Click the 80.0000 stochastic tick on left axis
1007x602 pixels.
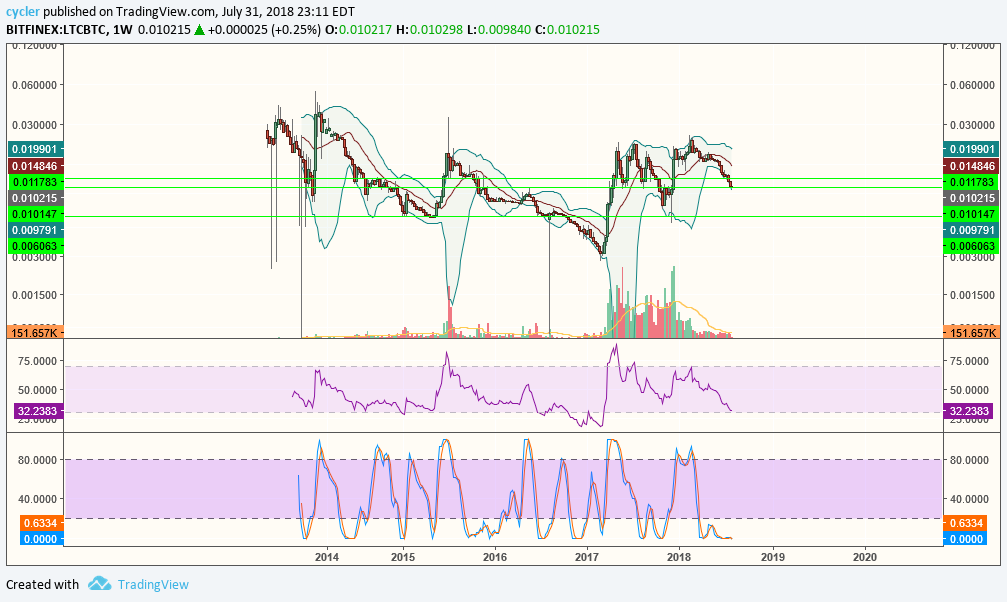(x=37, y=460)
